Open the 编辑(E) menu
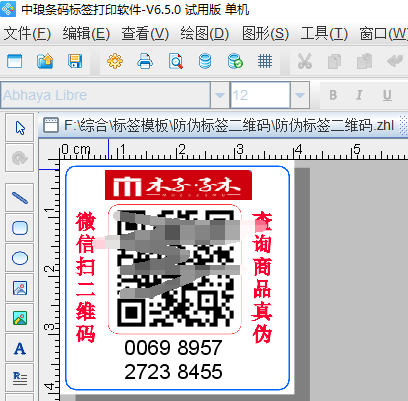408x401 pixels. coord(86,34)
